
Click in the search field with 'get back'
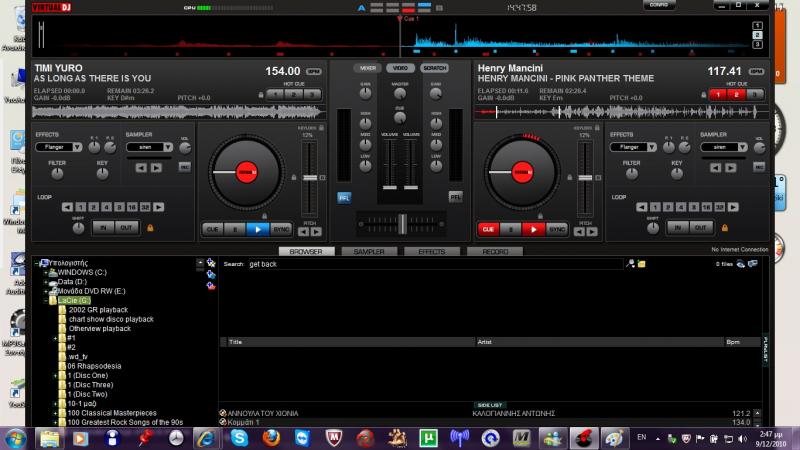434,264
